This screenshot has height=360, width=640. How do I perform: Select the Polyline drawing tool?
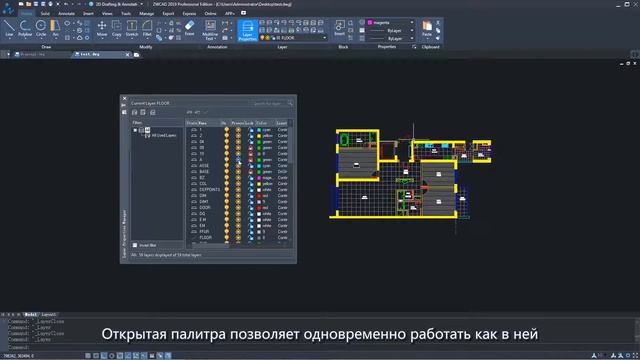click(25, 28)
